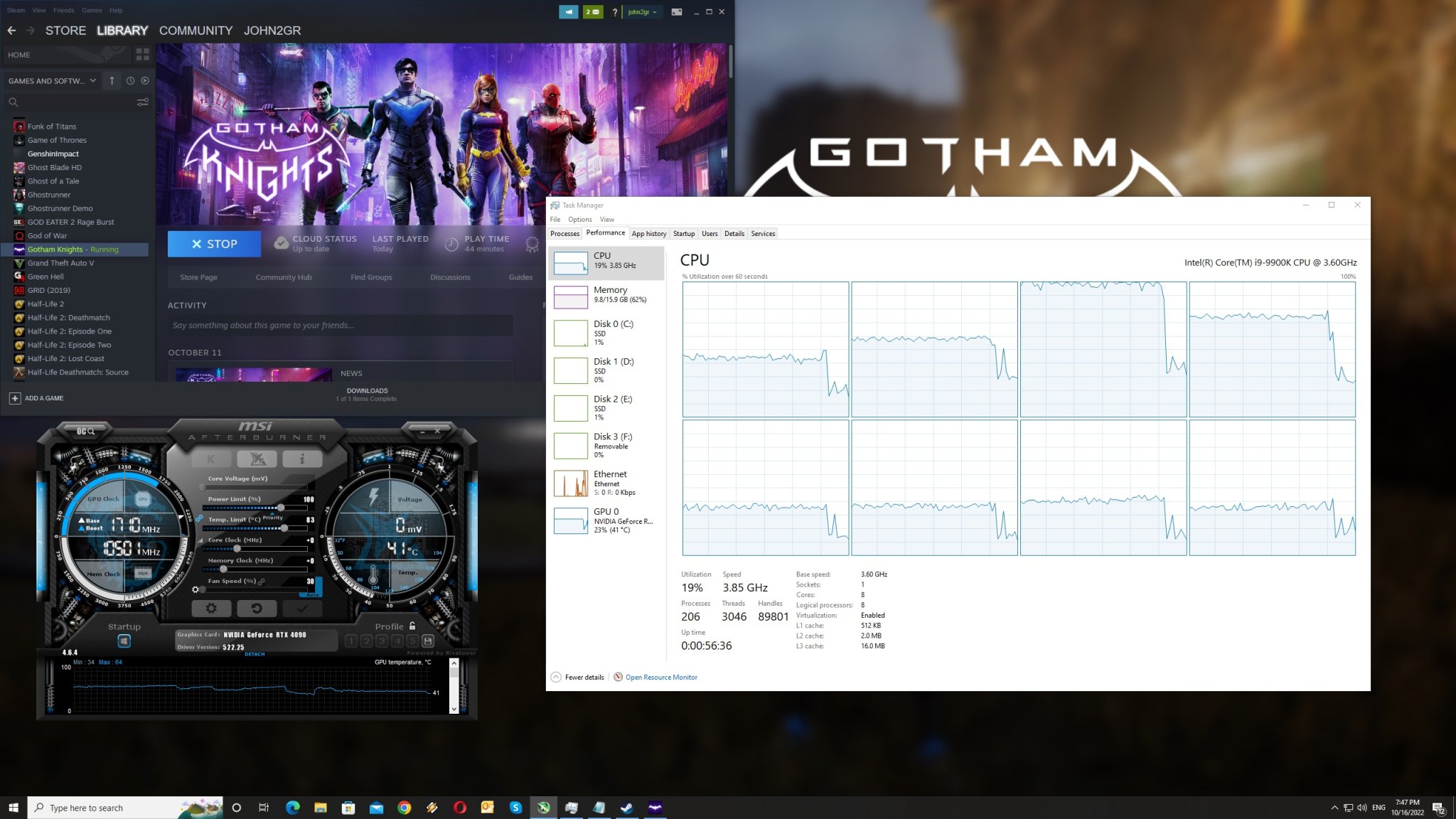Click the reset icon in Afterburner
This screenshot has height=819, width=1456.
point(257,609)
